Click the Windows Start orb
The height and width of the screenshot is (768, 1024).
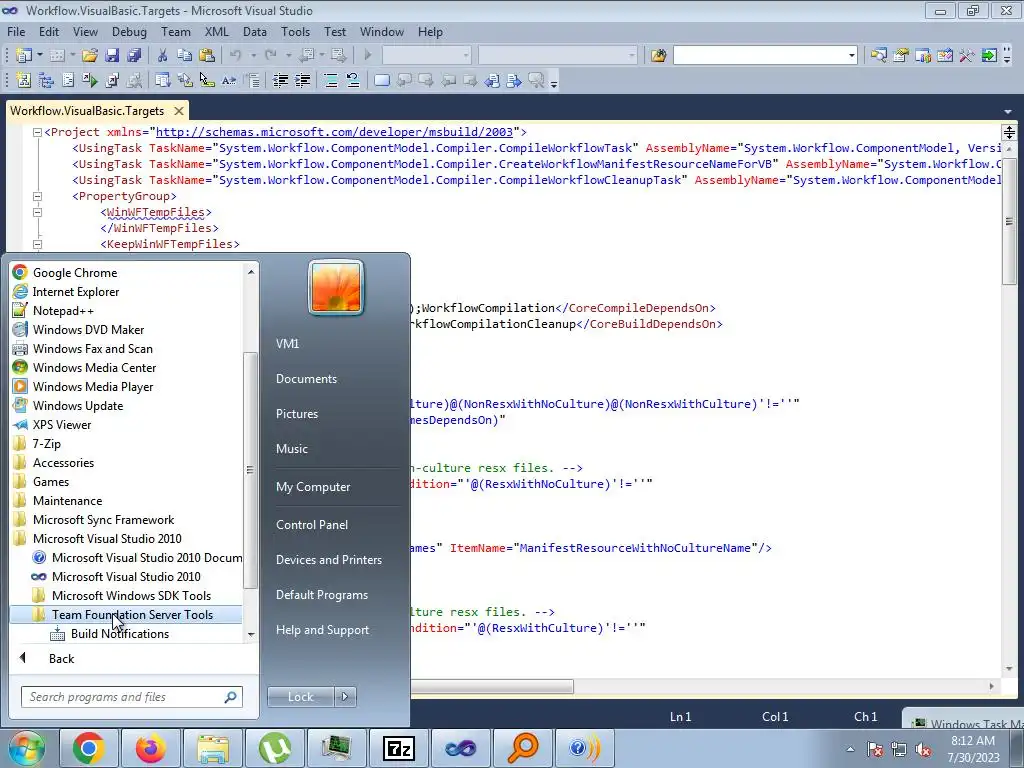(x=27, y=748)
